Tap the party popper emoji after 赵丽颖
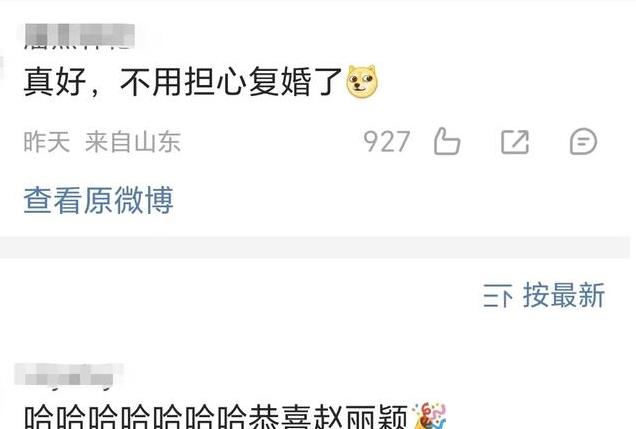Image resolution: width=636 pixels, height=429 pixels. pos(429,416)
